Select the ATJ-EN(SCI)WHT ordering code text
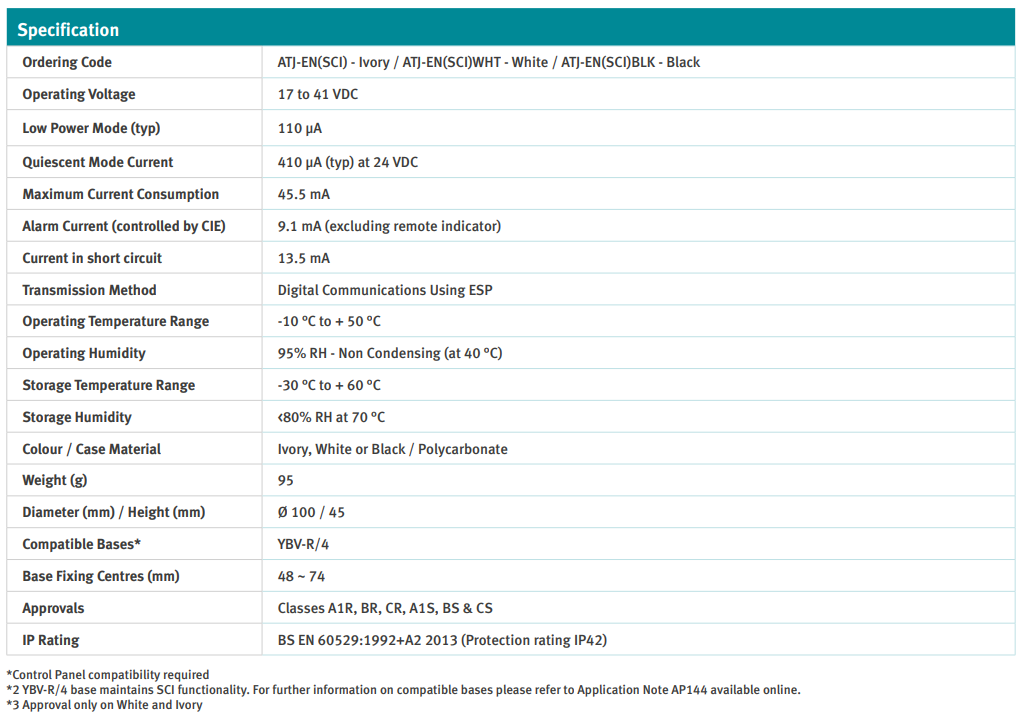Screen dimensions: 1022x718 pyautogui.click(x=456, y=62)
